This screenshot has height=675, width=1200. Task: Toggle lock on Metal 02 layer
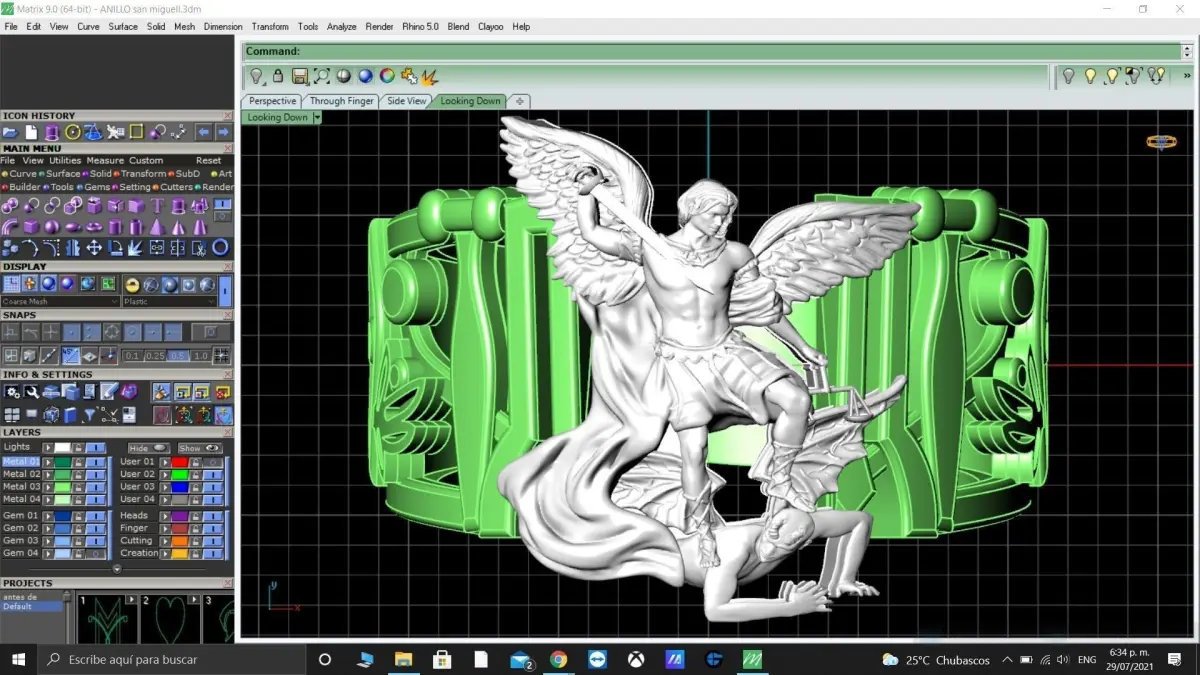[78, 475]
